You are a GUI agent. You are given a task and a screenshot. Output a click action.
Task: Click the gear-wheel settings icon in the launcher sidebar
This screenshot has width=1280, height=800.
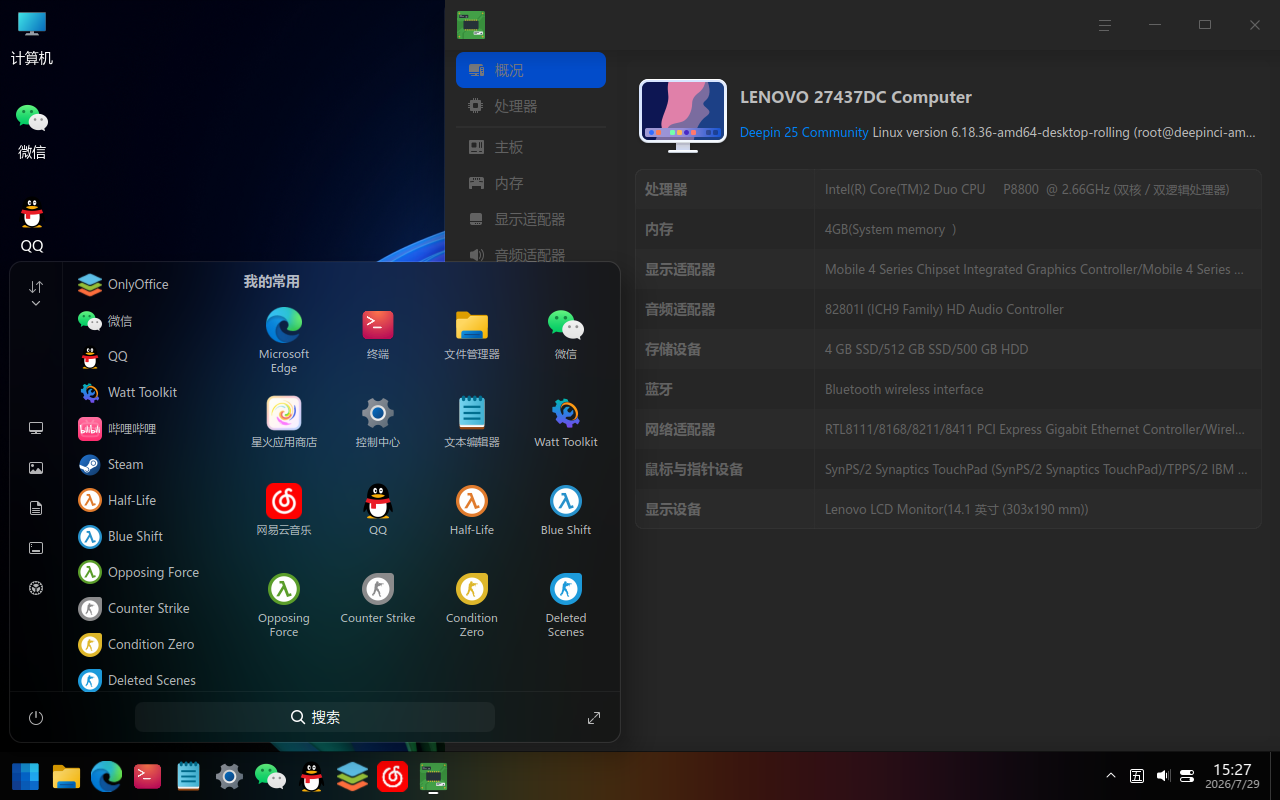point(36,588)
